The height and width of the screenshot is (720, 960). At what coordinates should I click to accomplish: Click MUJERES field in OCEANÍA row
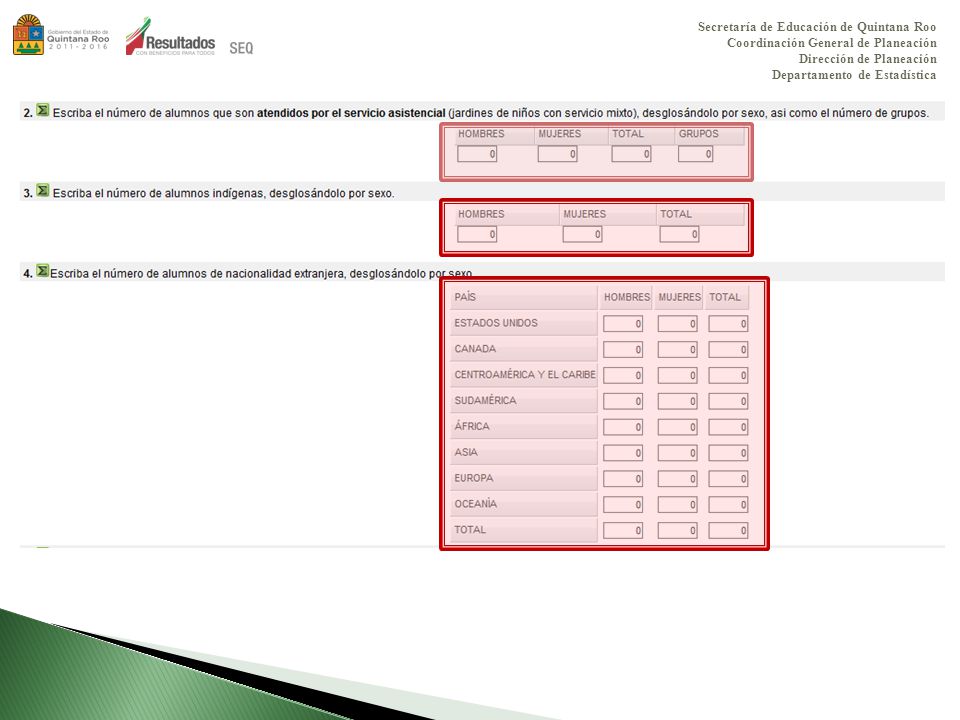677,504
